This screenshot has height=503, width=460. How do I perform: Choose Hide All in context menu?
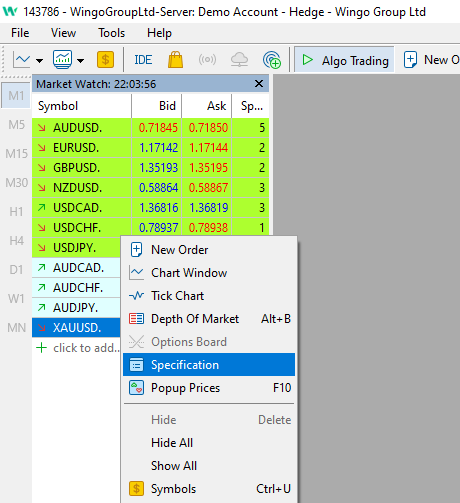[209, 443]
